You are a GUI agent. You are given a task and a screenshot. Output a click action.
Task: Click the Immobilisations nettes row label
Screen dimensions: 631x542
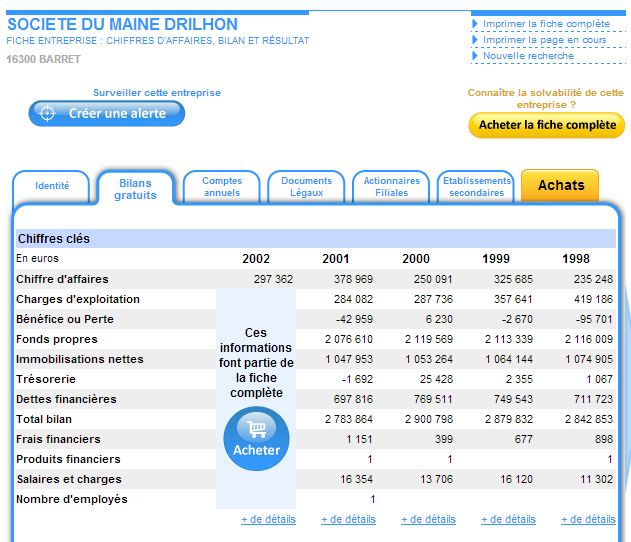80,359
